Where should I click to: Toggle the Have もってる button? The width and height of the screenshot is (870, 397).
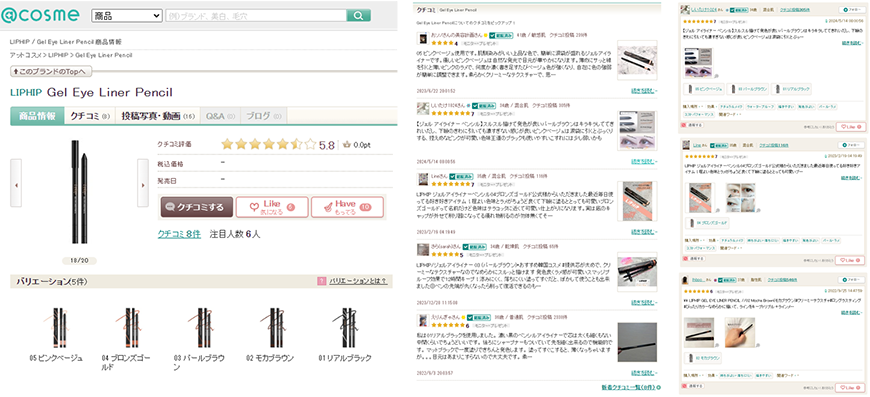347,207
